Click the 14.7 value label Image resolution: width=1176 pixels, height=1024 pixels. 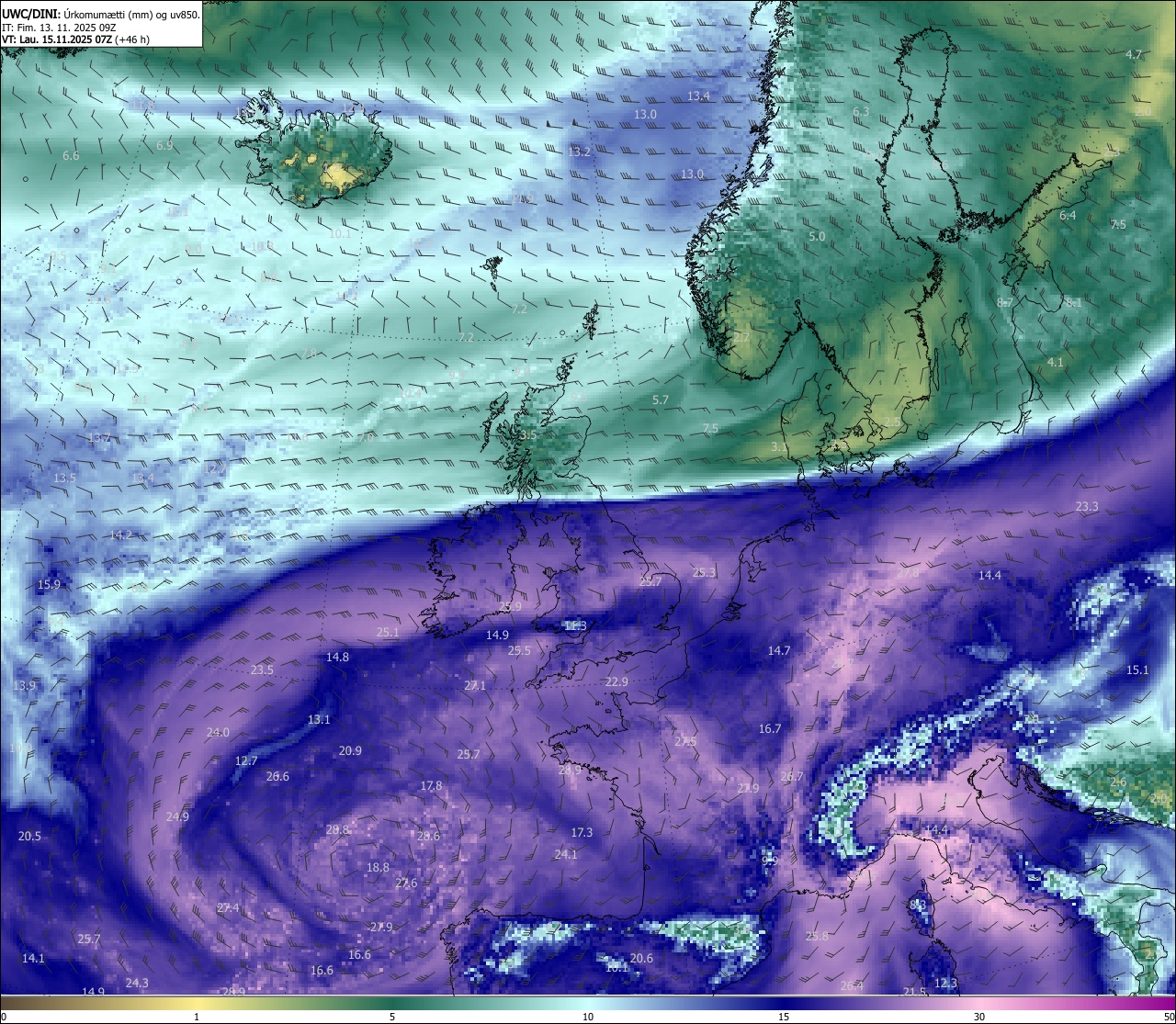pos(779,651)
